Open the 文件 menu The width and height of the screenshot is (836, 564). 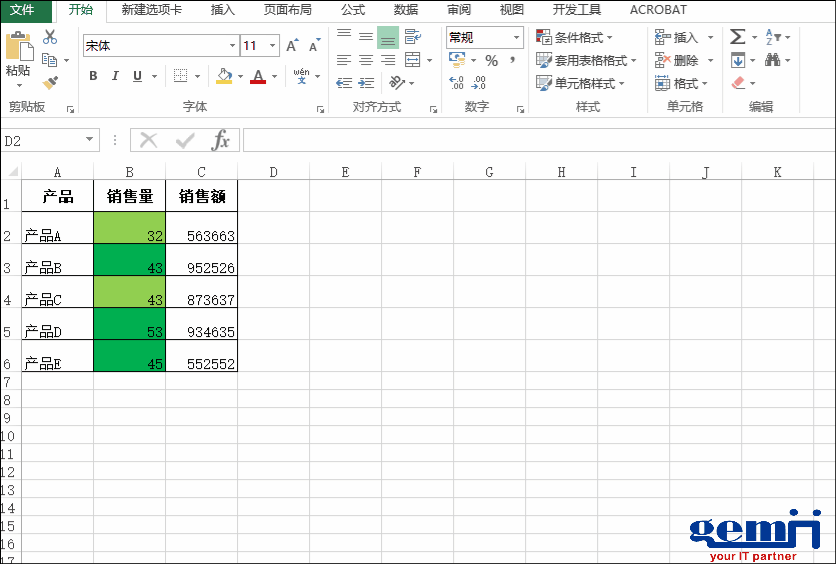point(22,10)
